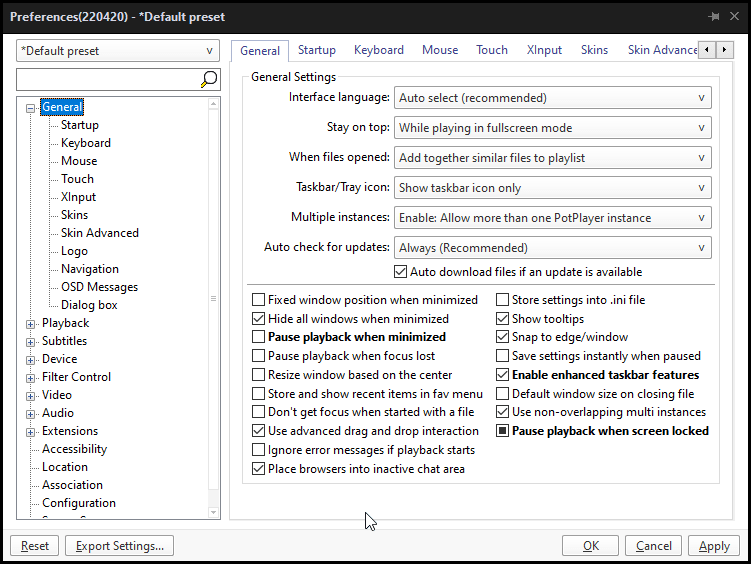Expand the Playback tree node
Screen dimensions: 751x564
click(31, 324)
